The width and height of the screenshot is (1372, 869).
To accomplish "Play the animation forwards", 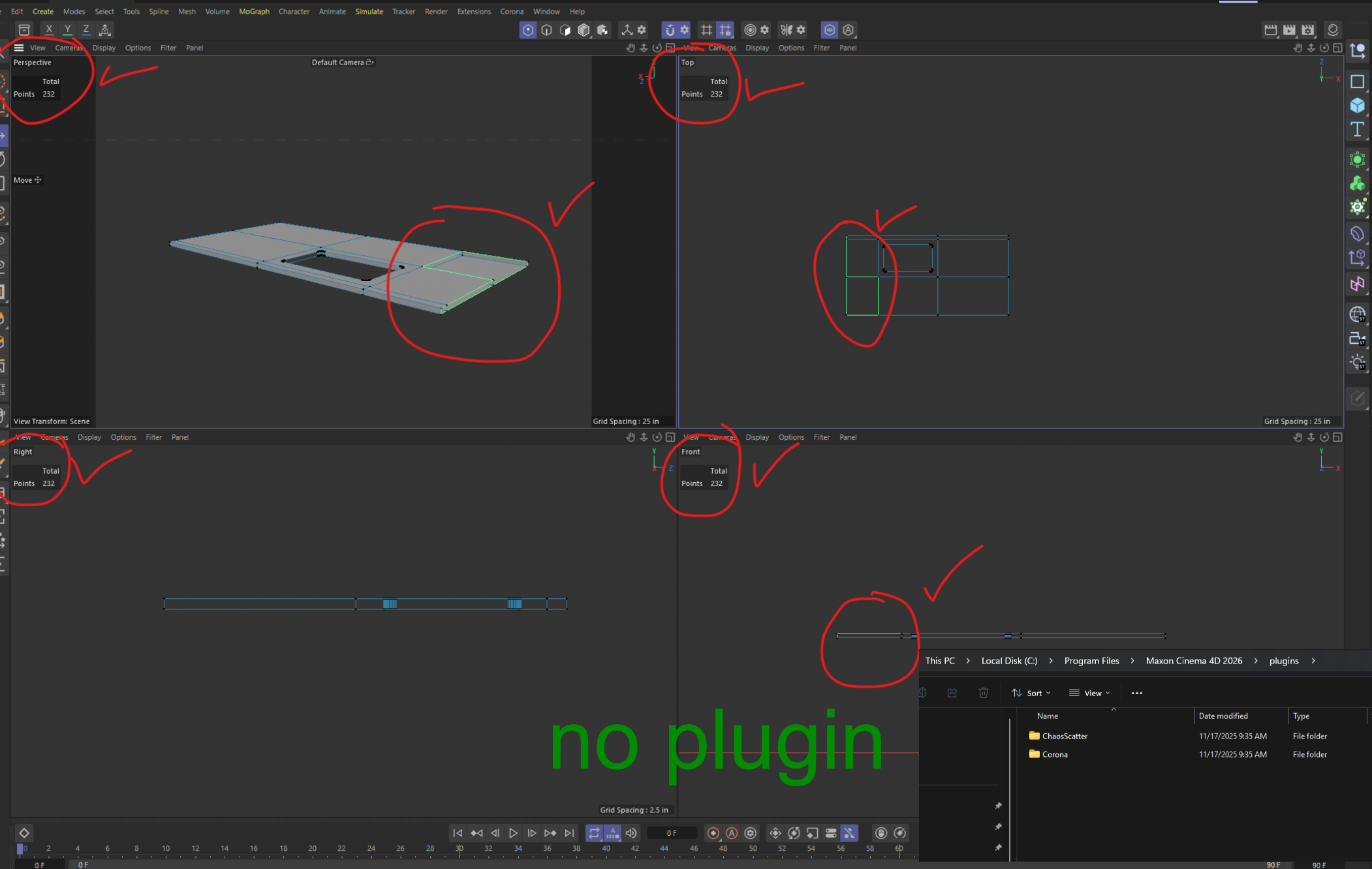I will click(513, 833).
